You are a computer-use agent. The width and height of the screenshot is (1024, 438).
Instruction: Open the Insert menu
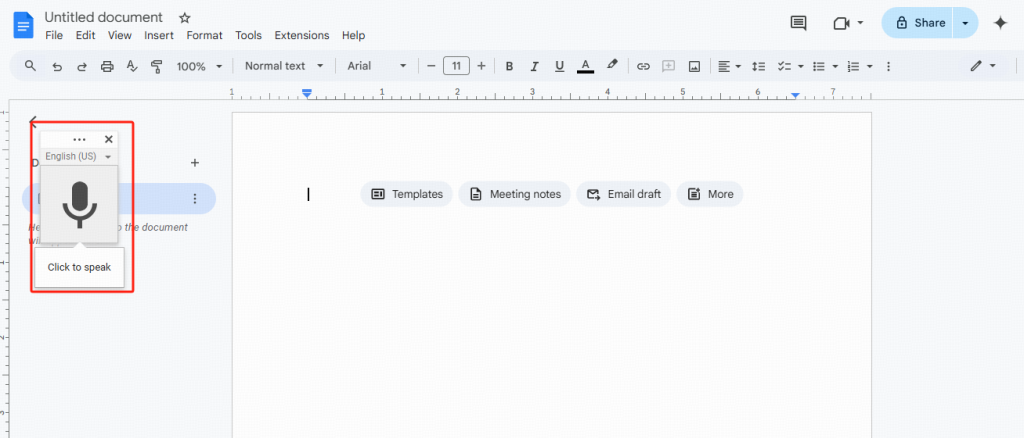point(159,35)
